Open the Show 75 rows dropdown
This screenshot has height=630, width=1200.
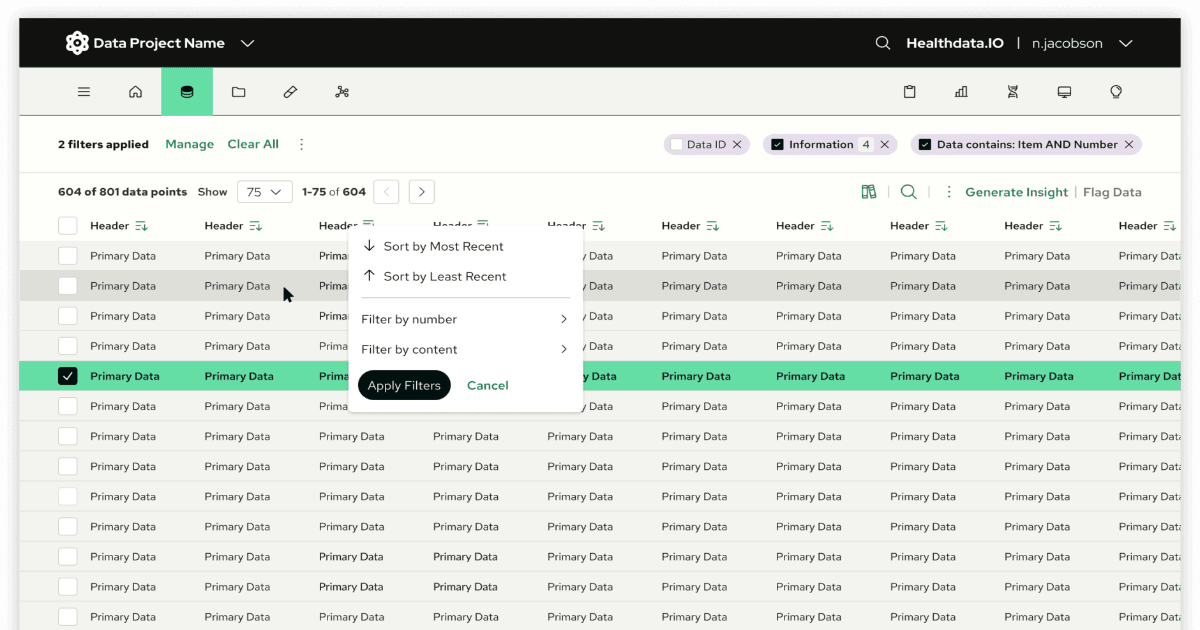point(264,191)
